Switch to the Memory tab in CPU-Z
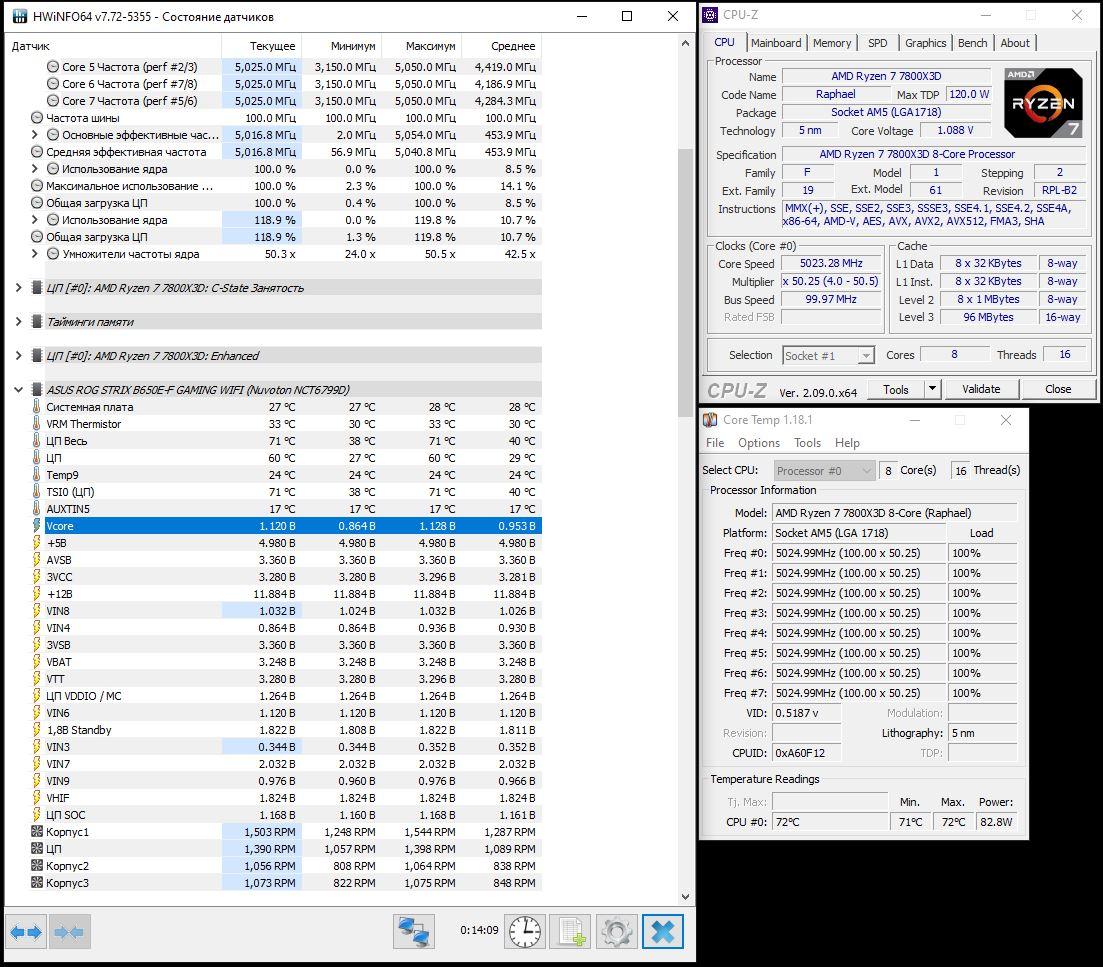 (832, 43)
